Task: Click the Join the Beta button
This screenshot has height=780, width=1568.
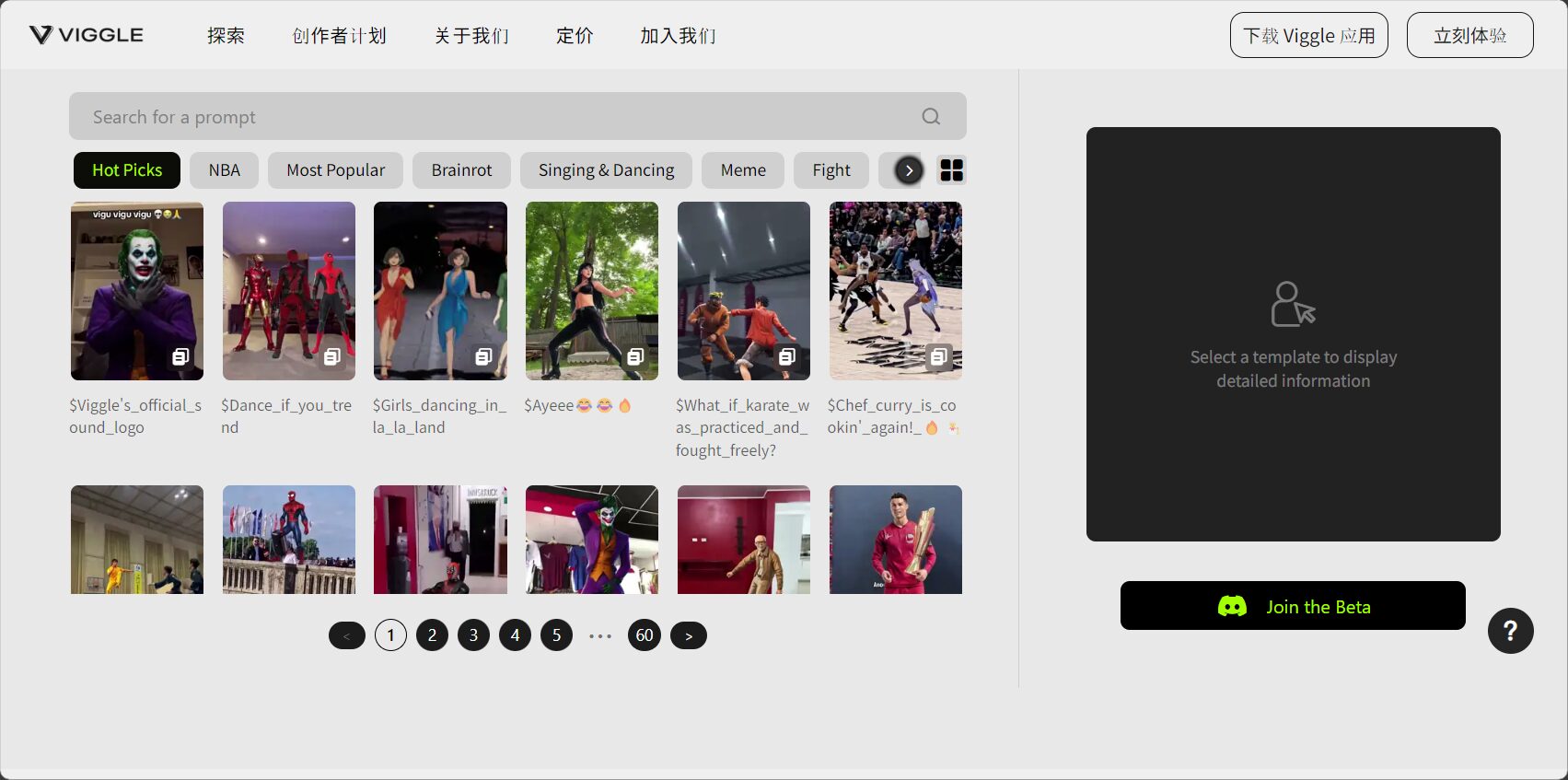Action: tap(1293, 606)
